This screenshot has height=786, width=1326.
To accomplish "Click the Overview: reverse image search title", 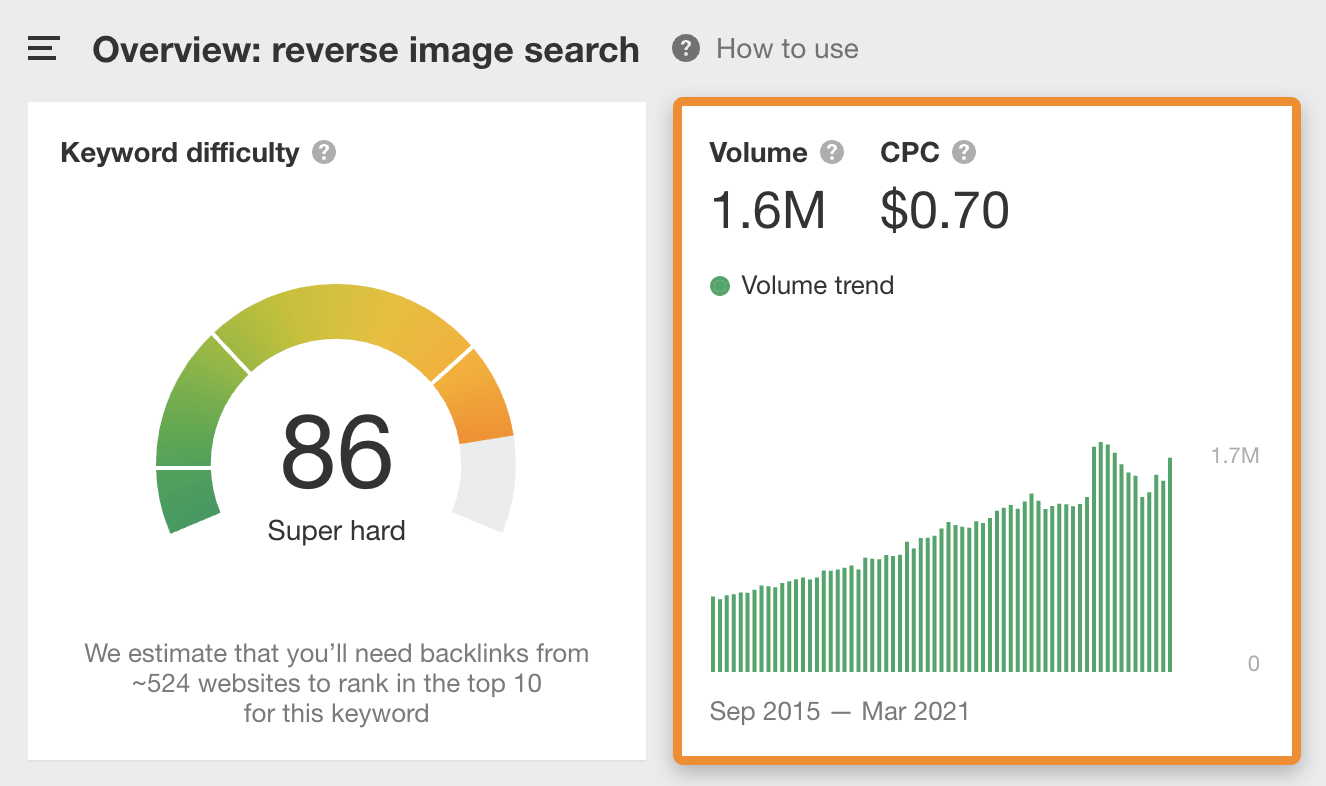I will click(366, 50).
